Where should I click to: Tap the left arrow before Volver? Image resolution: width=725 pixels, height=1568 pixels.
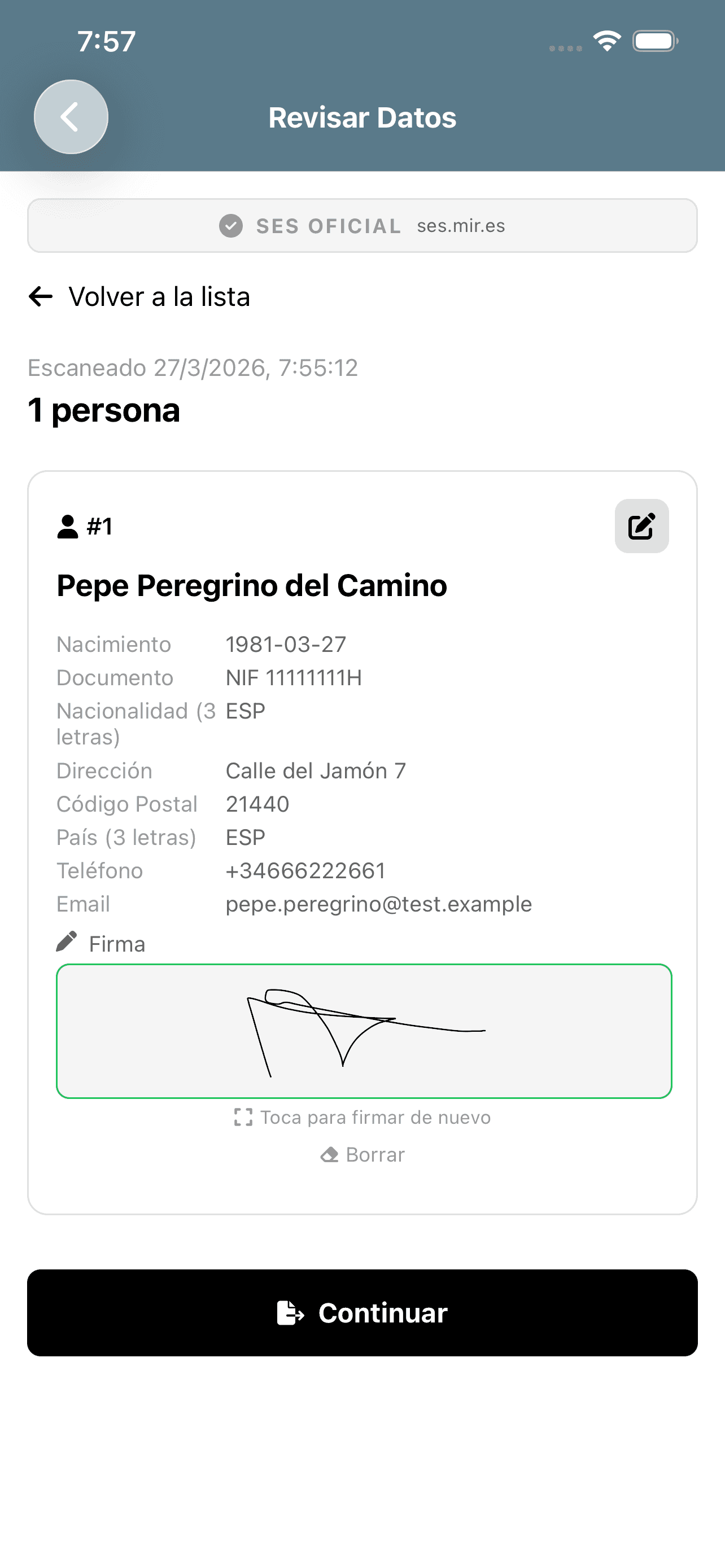pyautogui.click(x=41, y=297)
